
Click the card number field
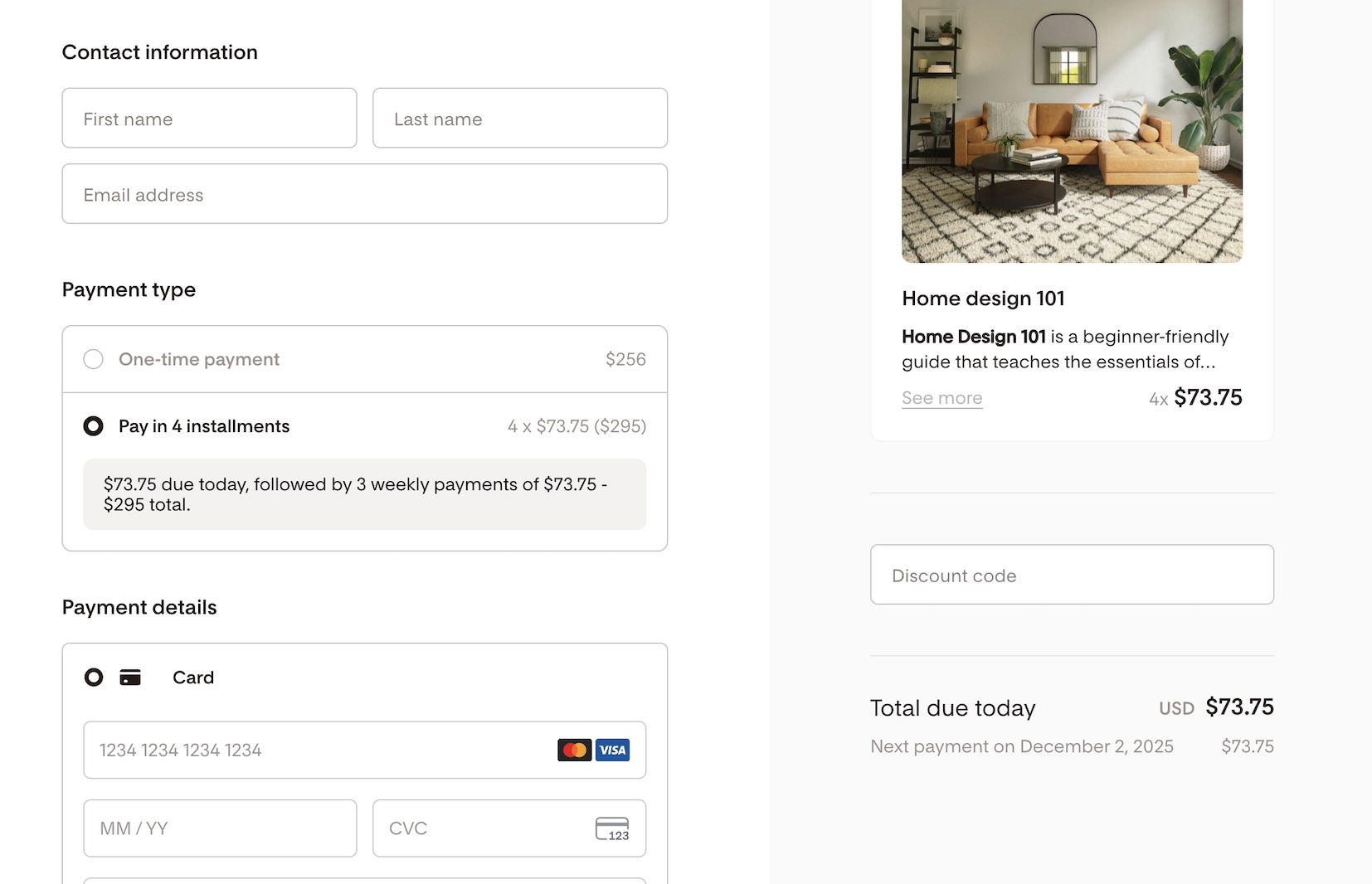[x=315, y=750]
